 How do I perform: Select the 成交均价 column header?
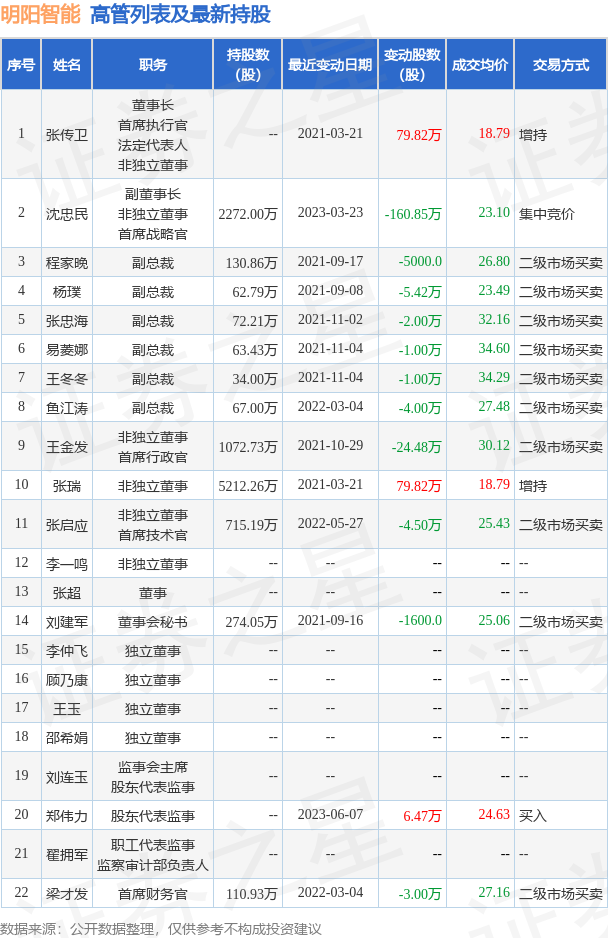click(x=480, y=65)
